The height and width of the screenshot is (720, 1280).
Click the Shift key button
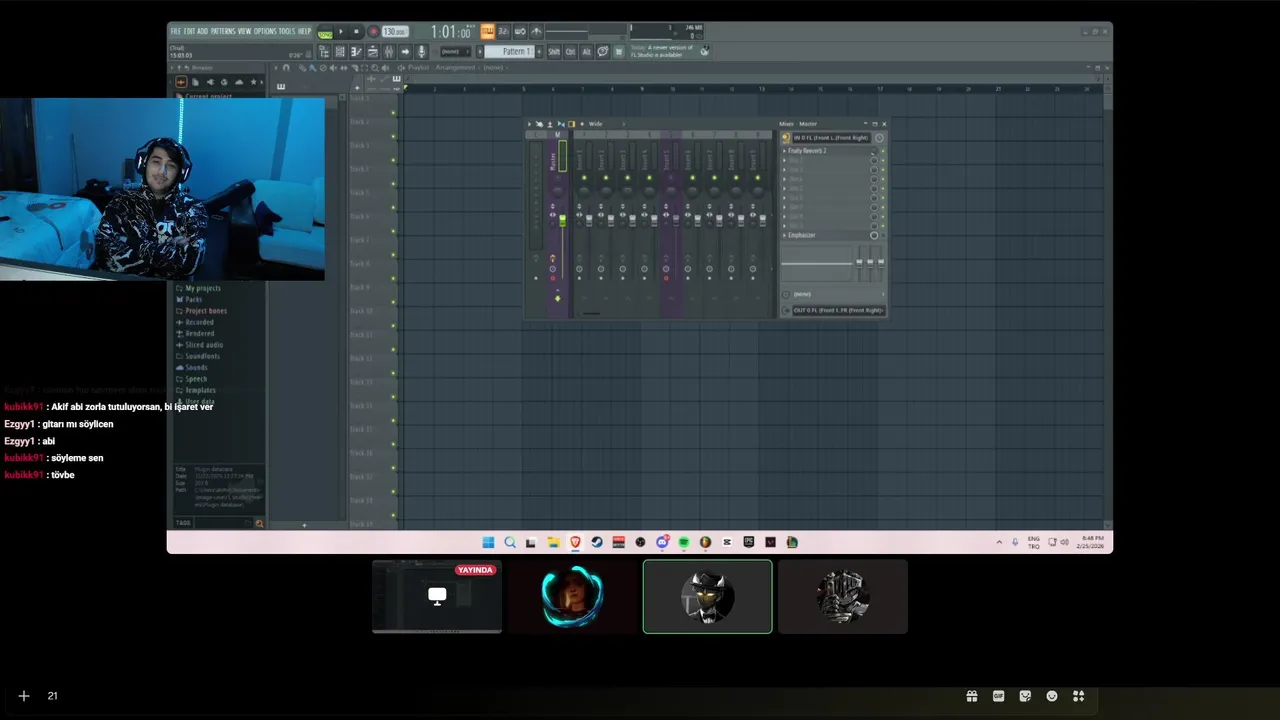click(554, 51)
